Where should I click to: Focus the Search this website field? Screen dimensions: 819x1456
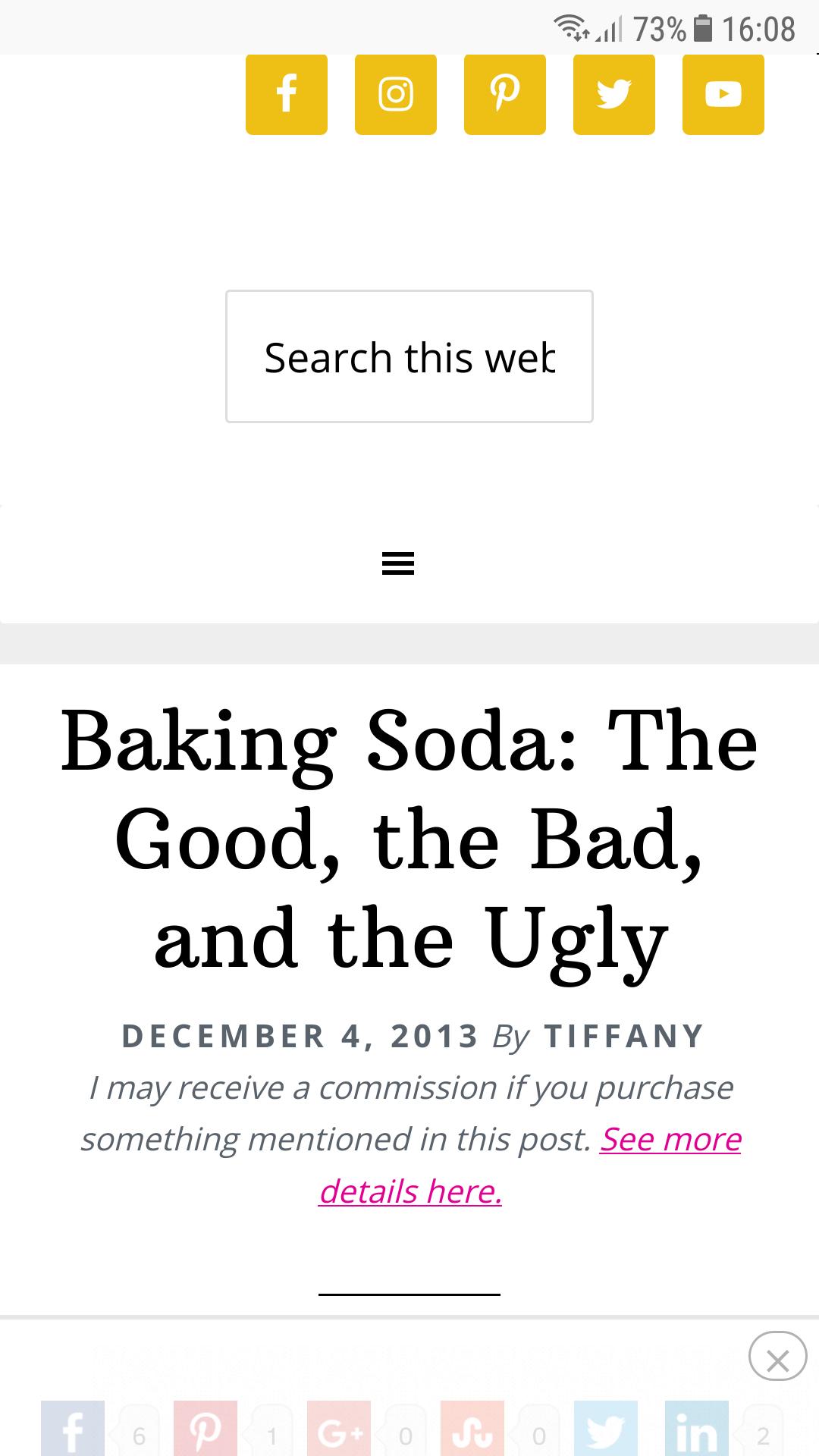409,356
